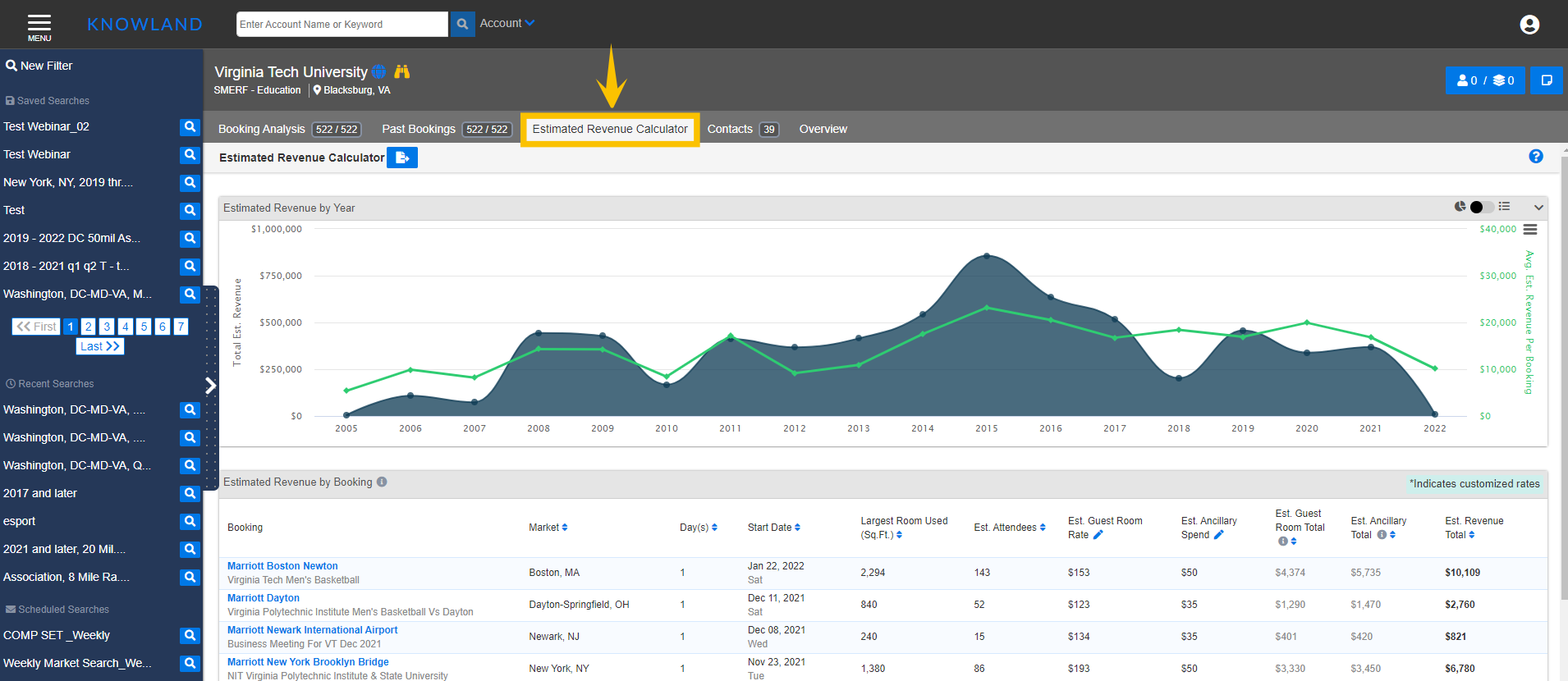Image resolution: width=1568 pixels, height=681 pixels.
Task: Click the globe icon next to the account name
Action: (378, 72)
